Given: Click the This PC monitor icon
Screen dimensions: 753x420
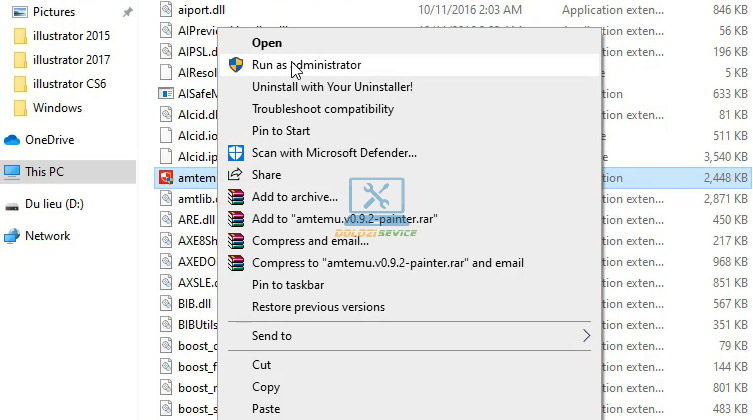Looking at the screenshot, I should (12, 171).
